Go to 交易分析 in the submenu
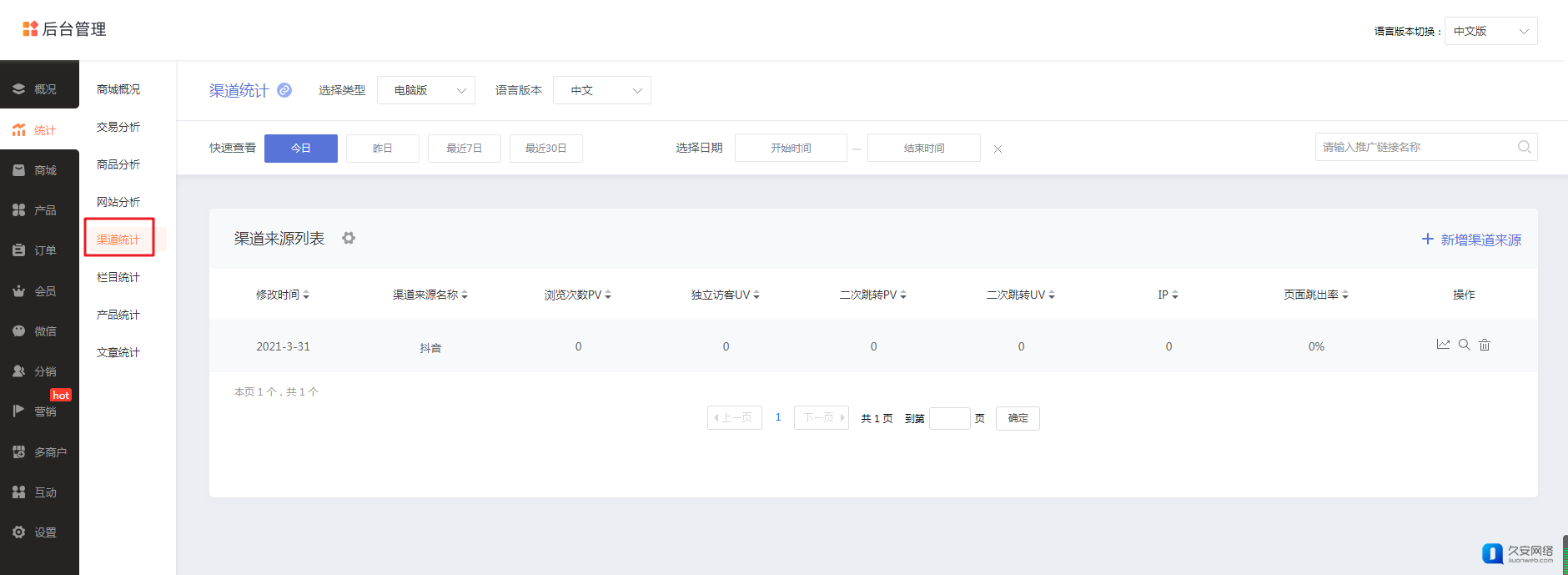 (x=118, y=127)
